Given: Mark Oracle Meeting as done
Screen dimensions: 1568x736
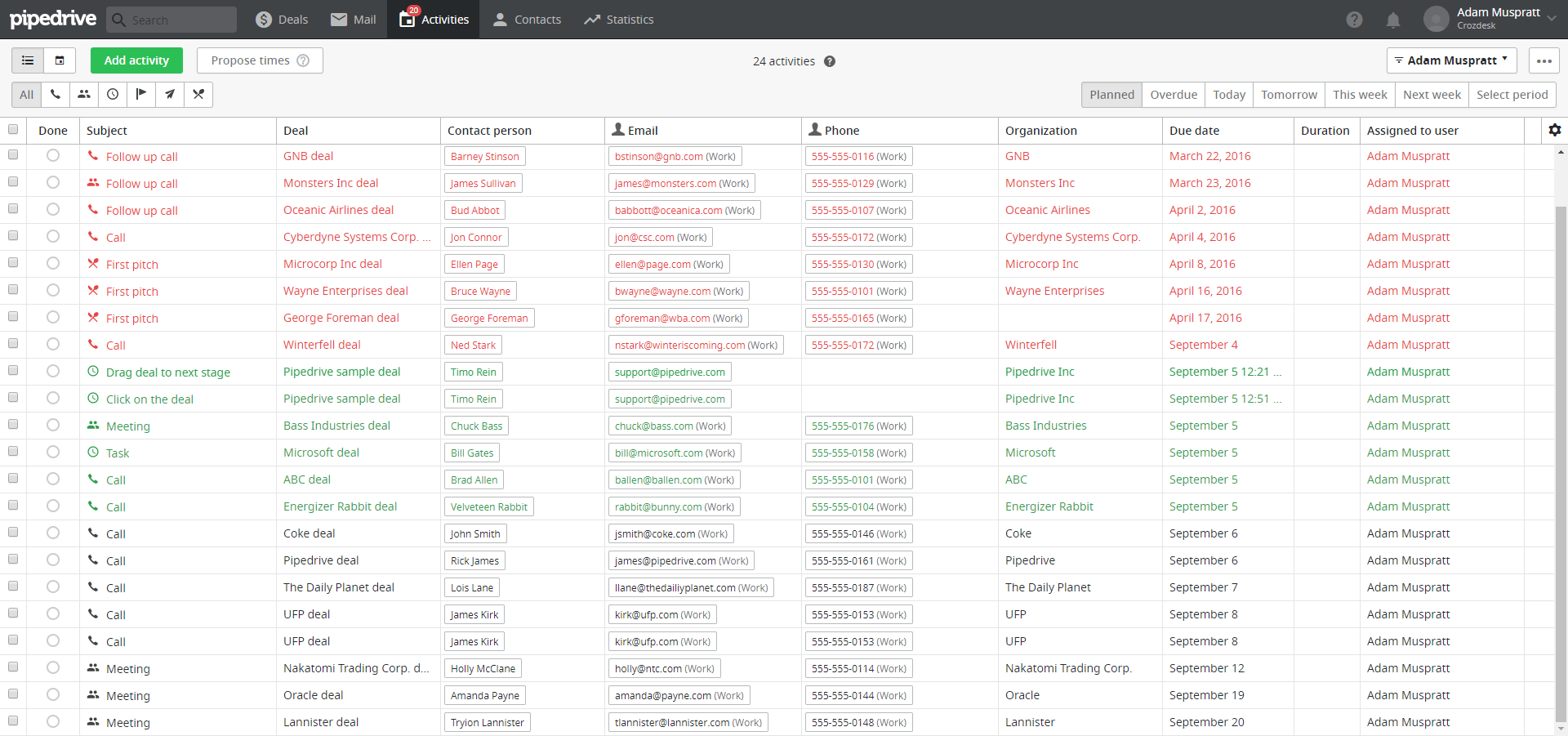Looking at the screenshot, I should [53, 695].
